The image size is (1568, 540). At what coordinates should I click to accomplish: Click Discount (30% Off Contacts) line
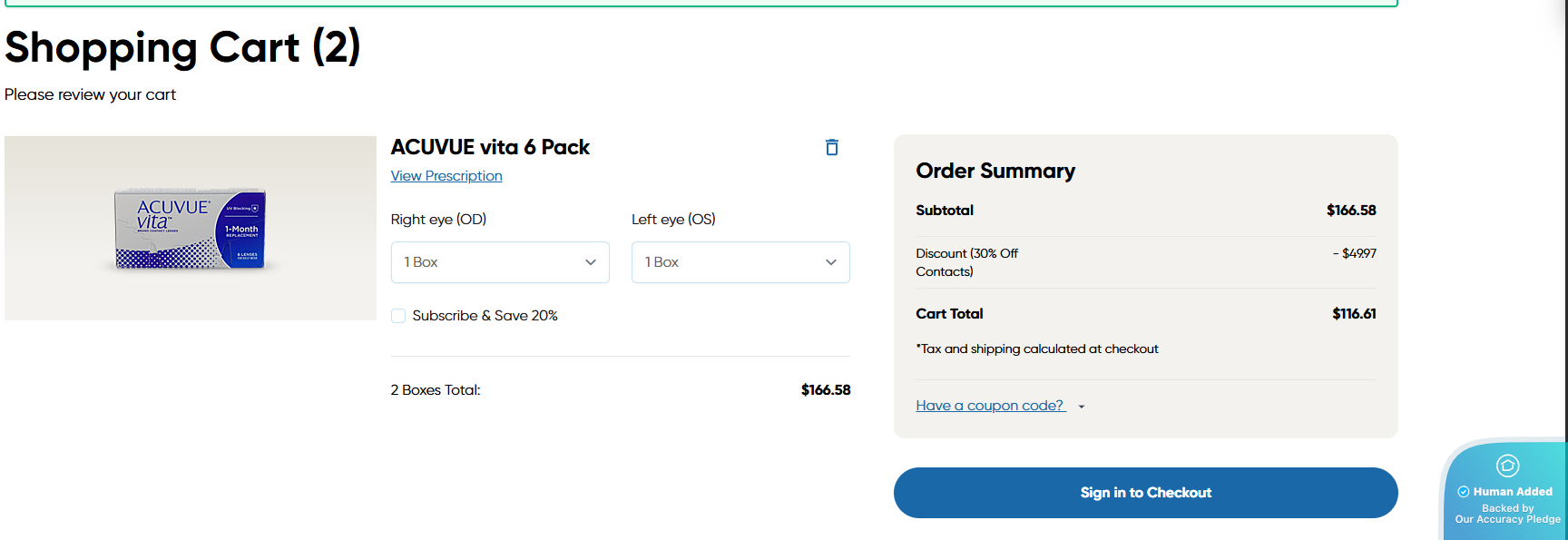click(967, 262)
